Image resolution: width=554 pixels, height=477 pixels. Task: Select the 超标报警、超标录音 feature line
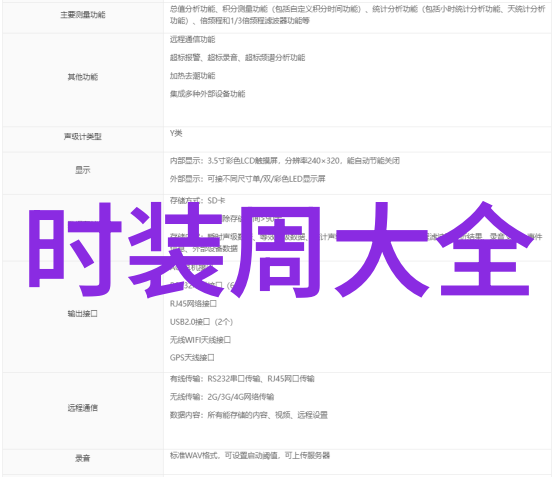click(x=237, y=57)
